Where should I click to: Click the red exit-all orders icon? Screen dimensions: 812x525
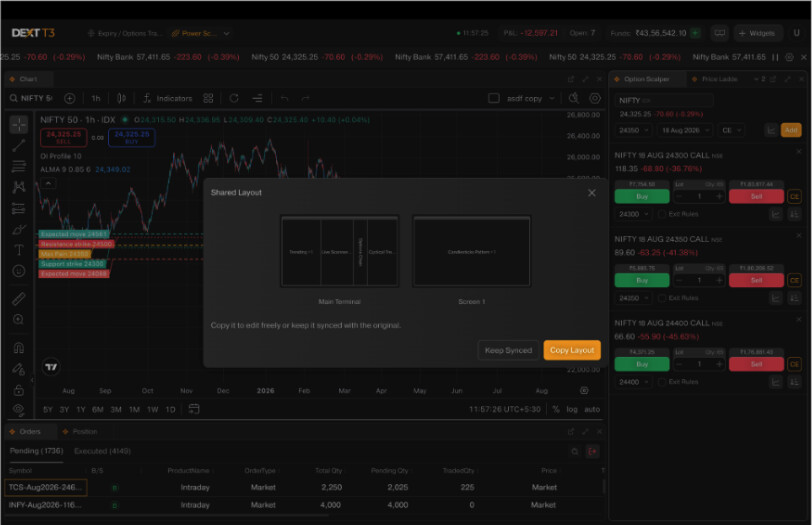click(592, 452)
